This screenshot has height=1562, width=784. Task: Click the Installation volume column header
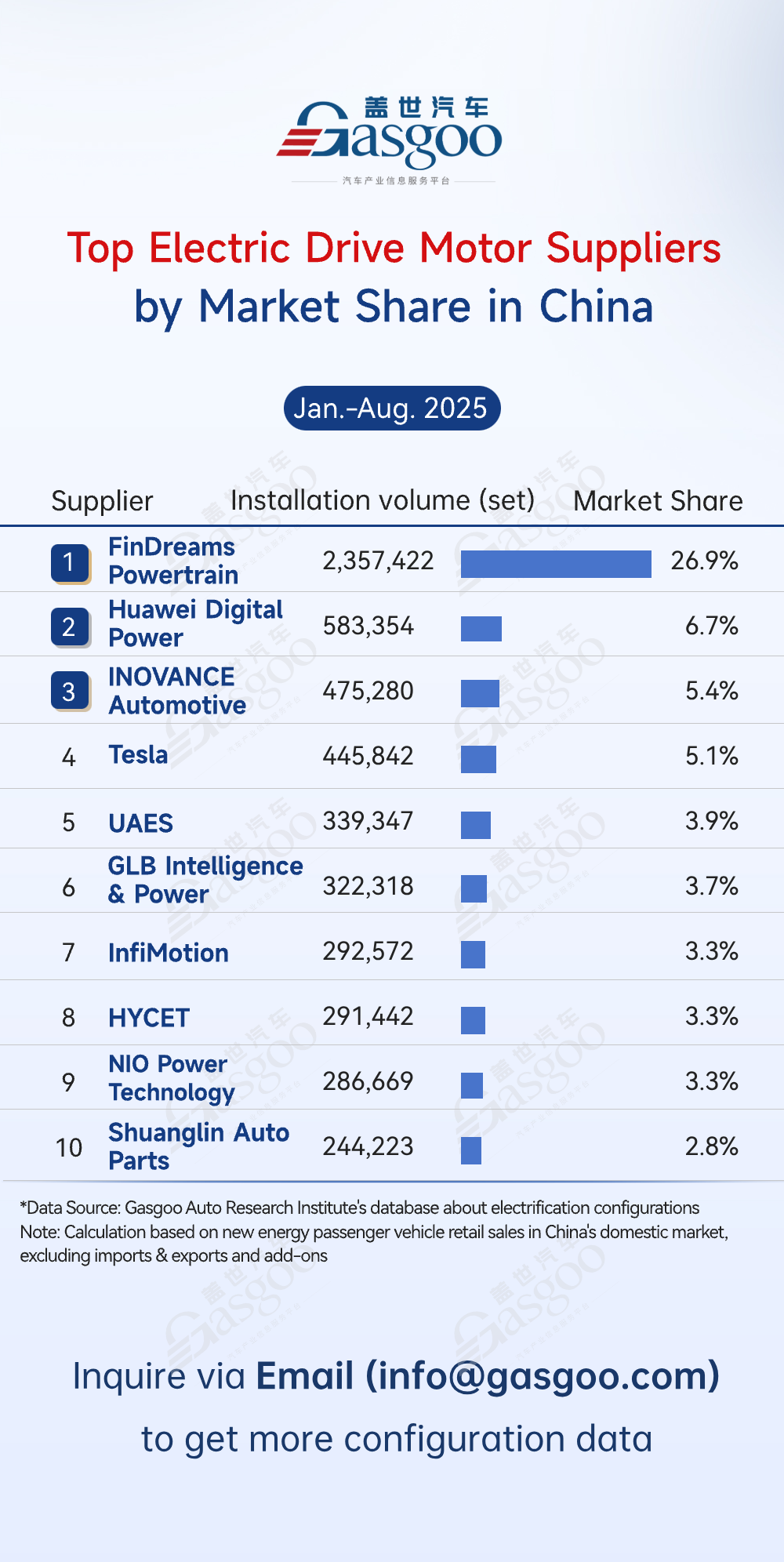tap(383, 500)
